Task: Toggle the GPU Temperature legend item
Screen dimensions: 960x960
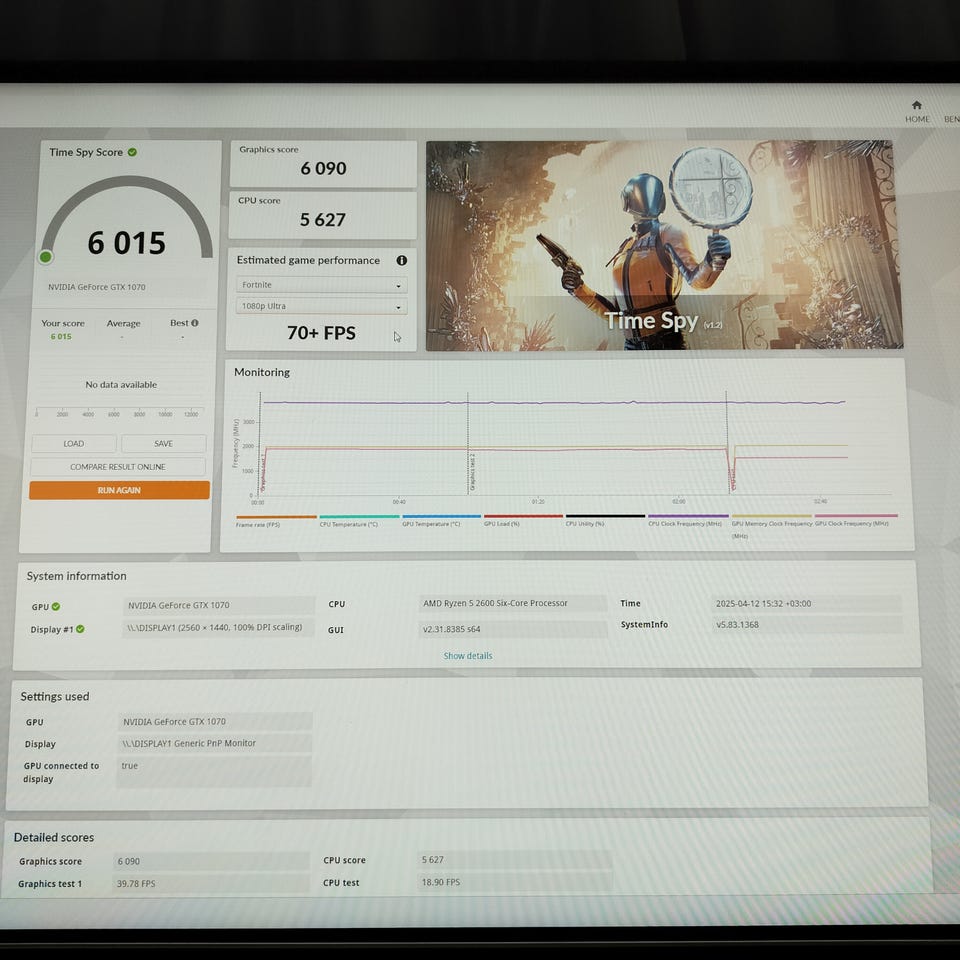Action: tap(441, 520)
